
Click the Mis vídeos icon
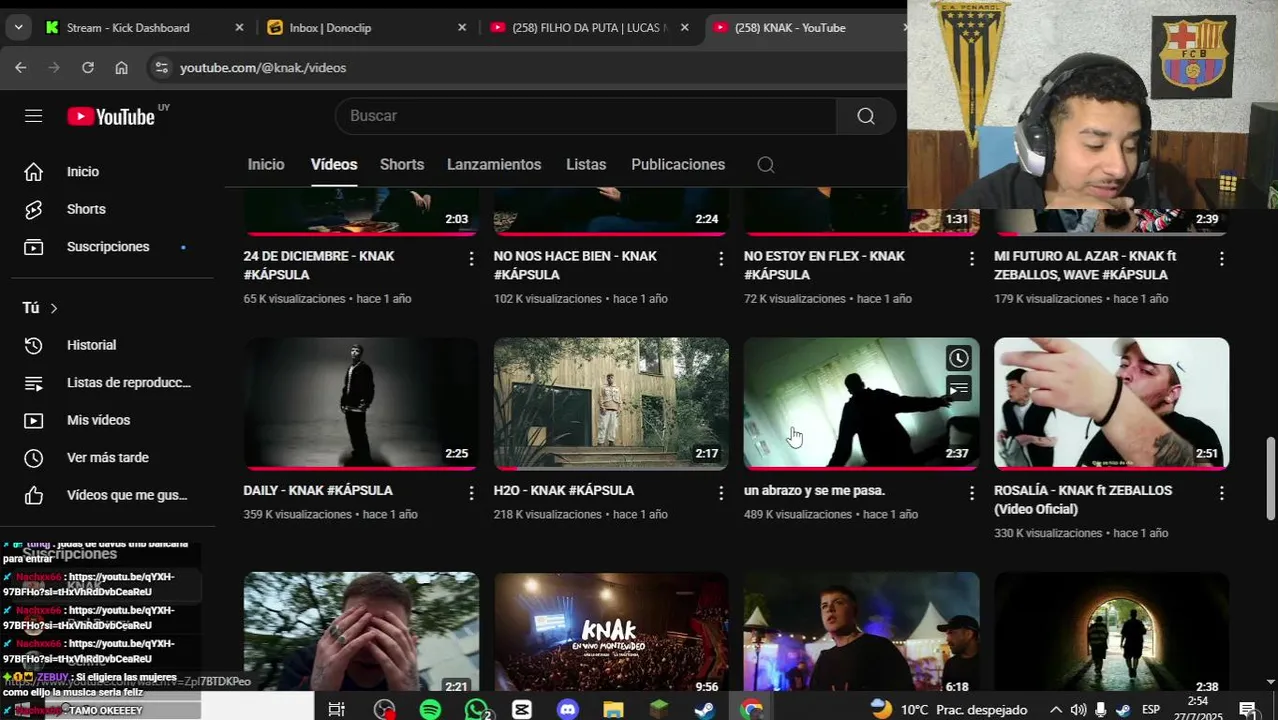point(34,420)
